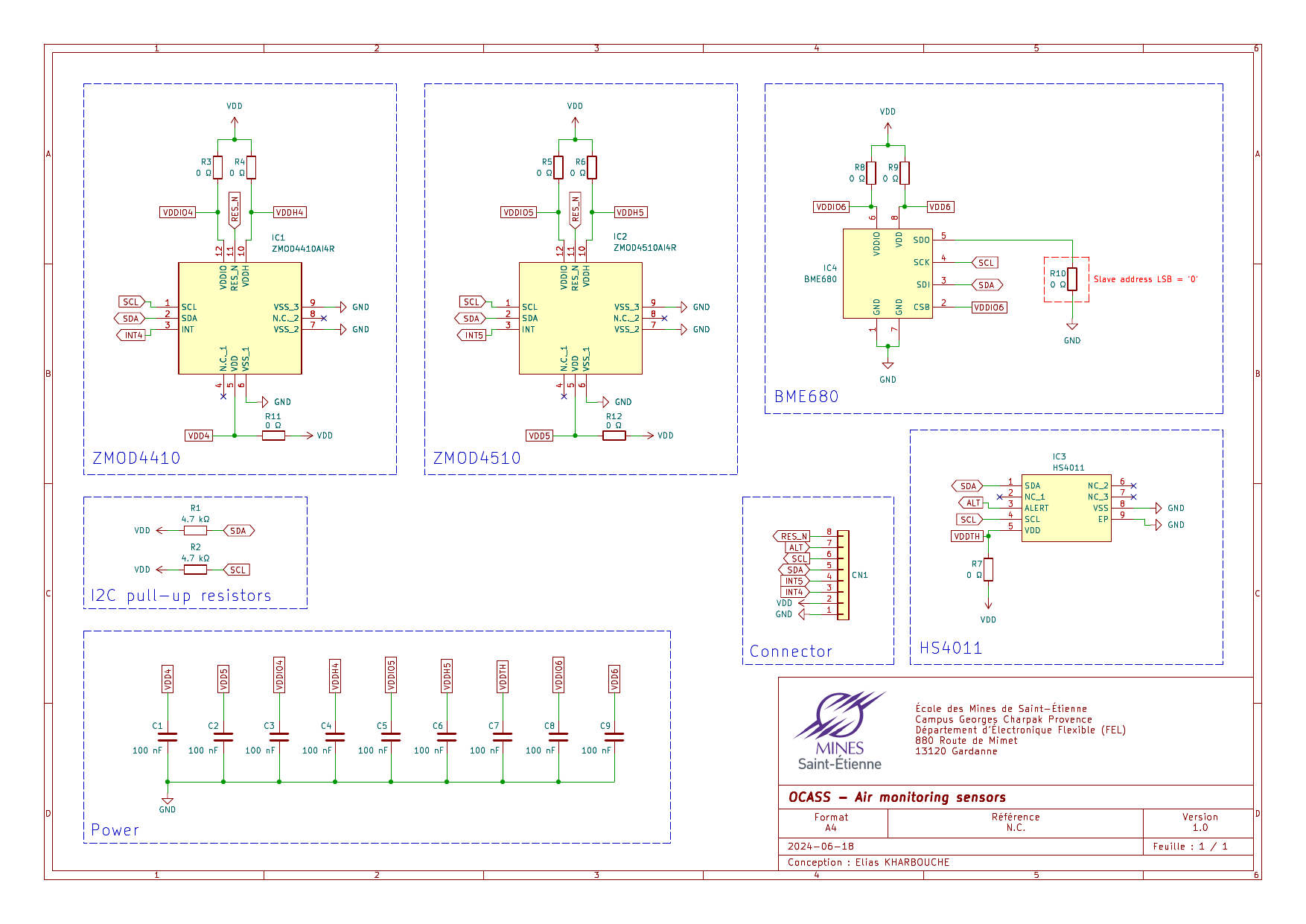Image resolution: width=1306 pixels, height=924 pixels.
Task: Click the BME680 IC4 component body
Action: [888, 273]
